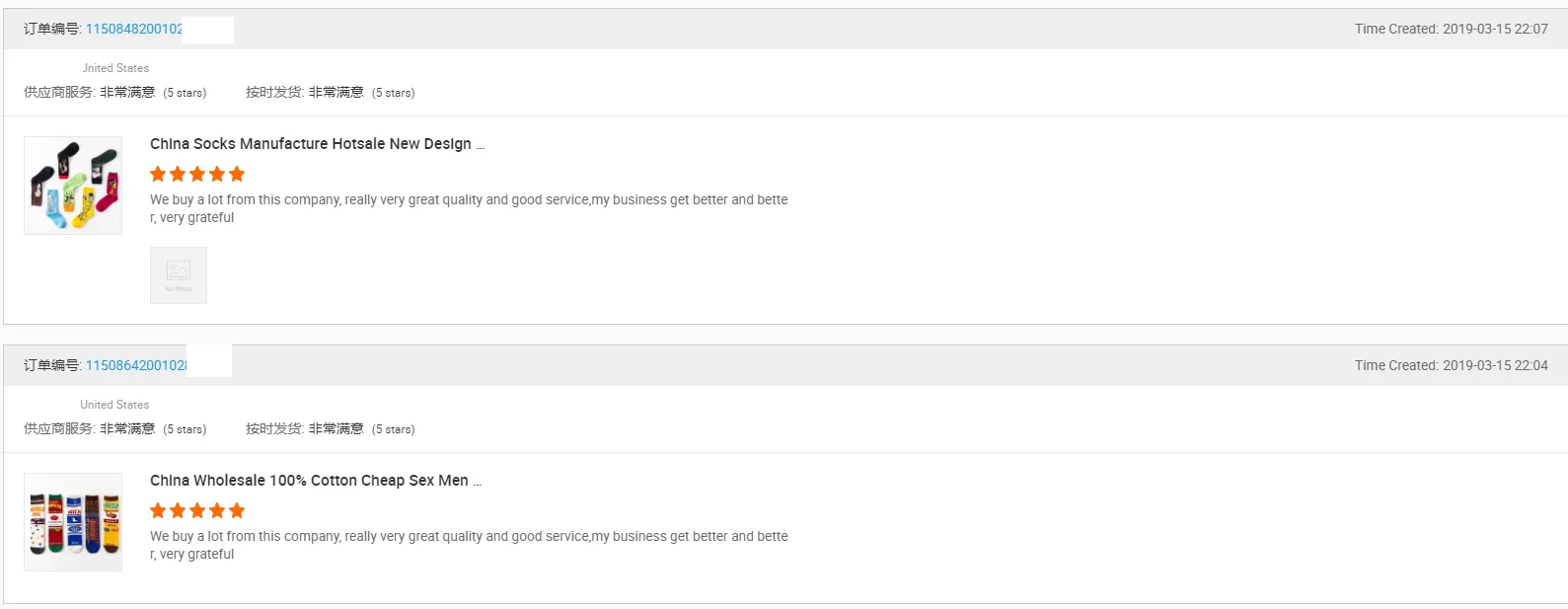View the packaged cotton socks product thumbnail
This screenshot has width=1568, height=609.
click(x=73, y=522)
